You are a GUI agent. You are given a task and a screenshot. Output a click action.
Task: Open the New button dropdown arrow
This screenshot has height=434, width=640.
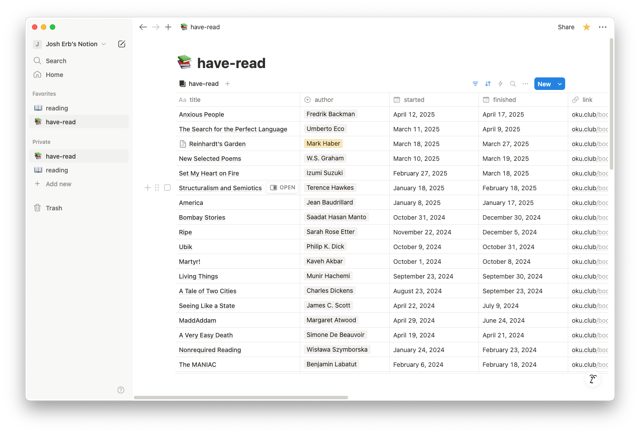pos(560,84)
